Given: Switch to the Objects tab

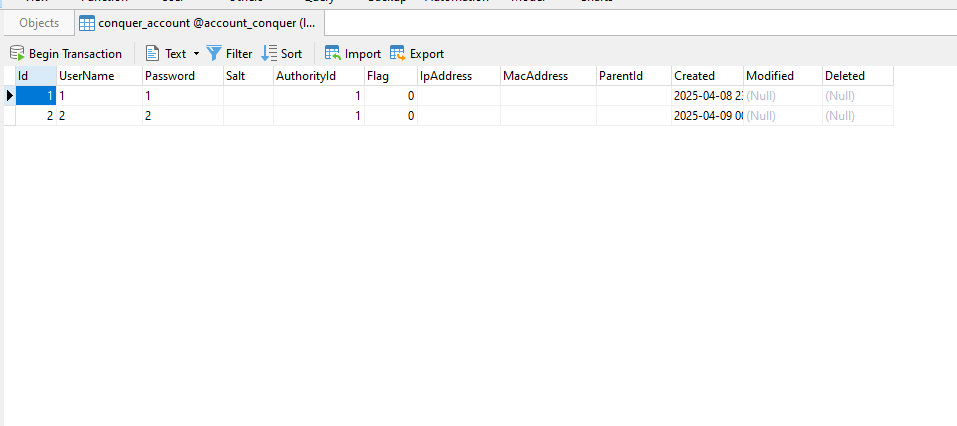Looking at the screenshot, I should coord(39,23).
